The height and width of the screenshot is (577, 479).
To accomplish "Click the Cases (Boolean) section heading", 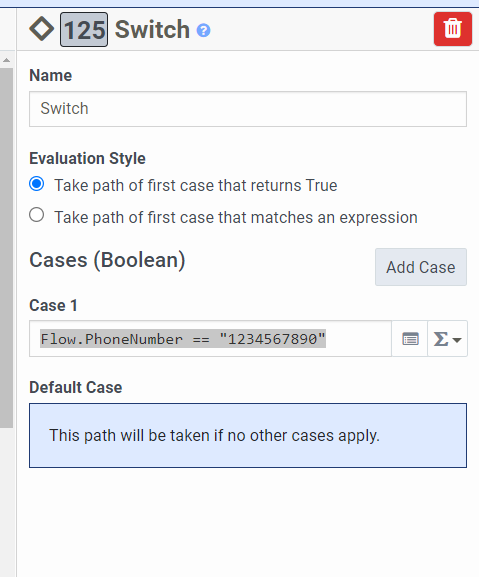I will point(107,260).
